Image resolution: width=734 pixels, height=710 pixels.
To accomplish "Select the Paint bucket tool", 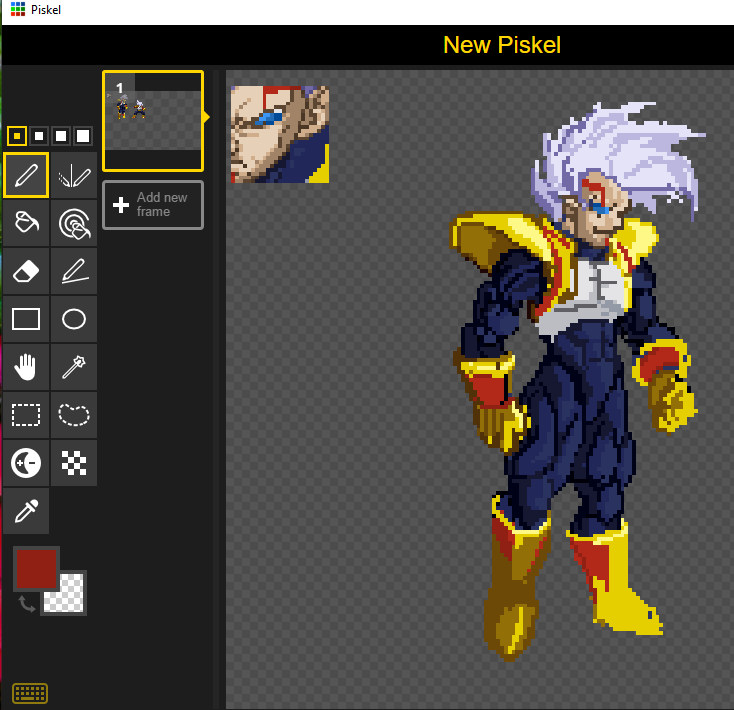I will [26, 223].
